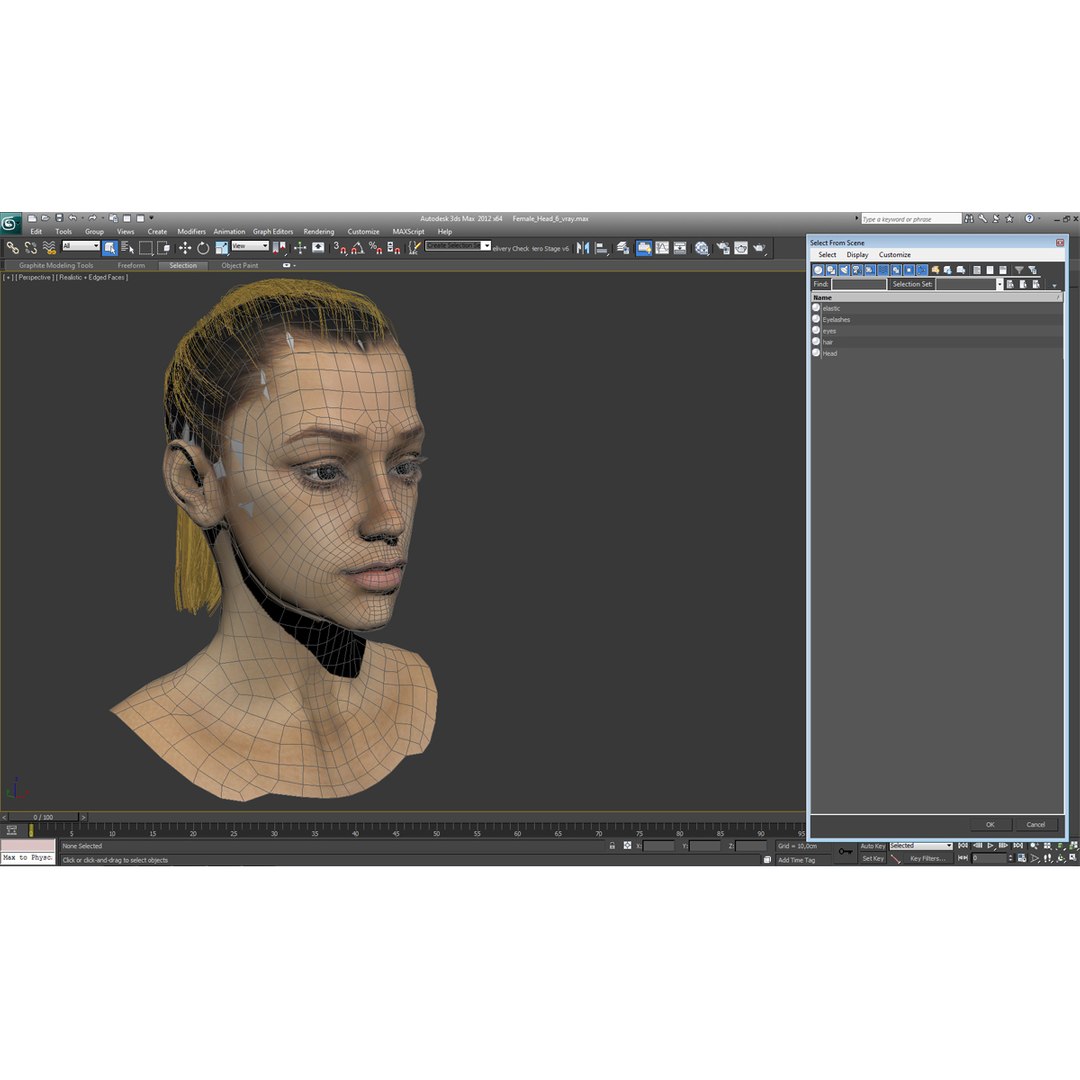This screenshot has height=1080, width=1080.
Task: Click Cancel in Select From Scene dialog
Action: pos(1036,824)
